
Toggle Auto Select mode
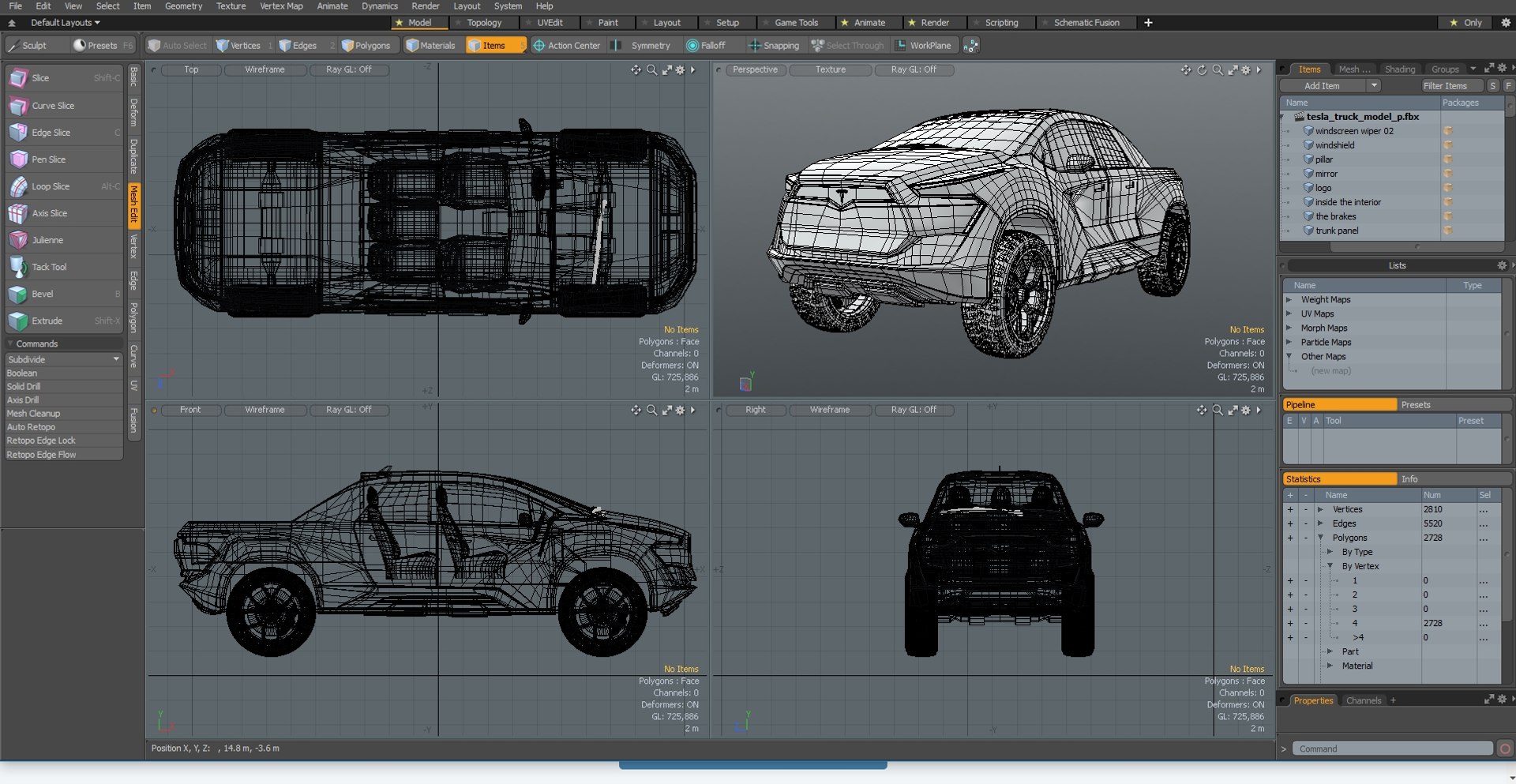(178, 45)
